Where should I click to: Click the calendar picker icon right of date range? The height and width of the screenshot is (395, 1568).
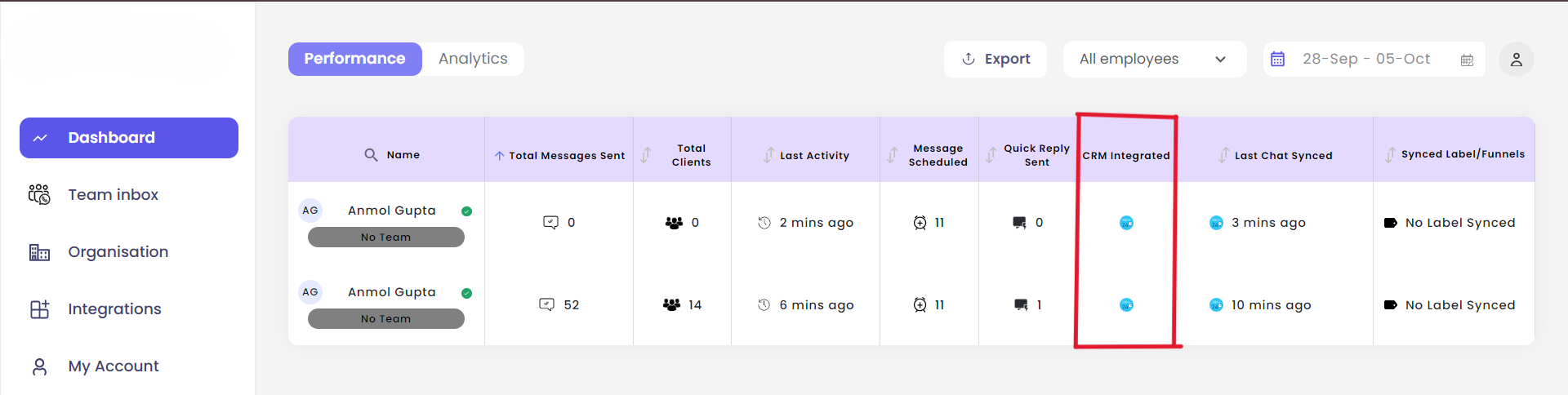pyautogui.click(x=1467, y=60)
